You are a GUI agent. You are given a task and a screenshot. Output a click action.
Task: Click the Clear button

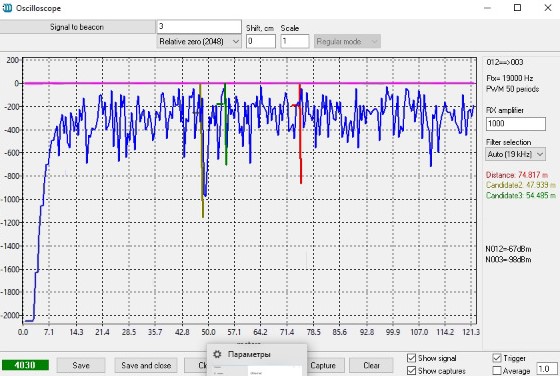click(x=371, y=365)
